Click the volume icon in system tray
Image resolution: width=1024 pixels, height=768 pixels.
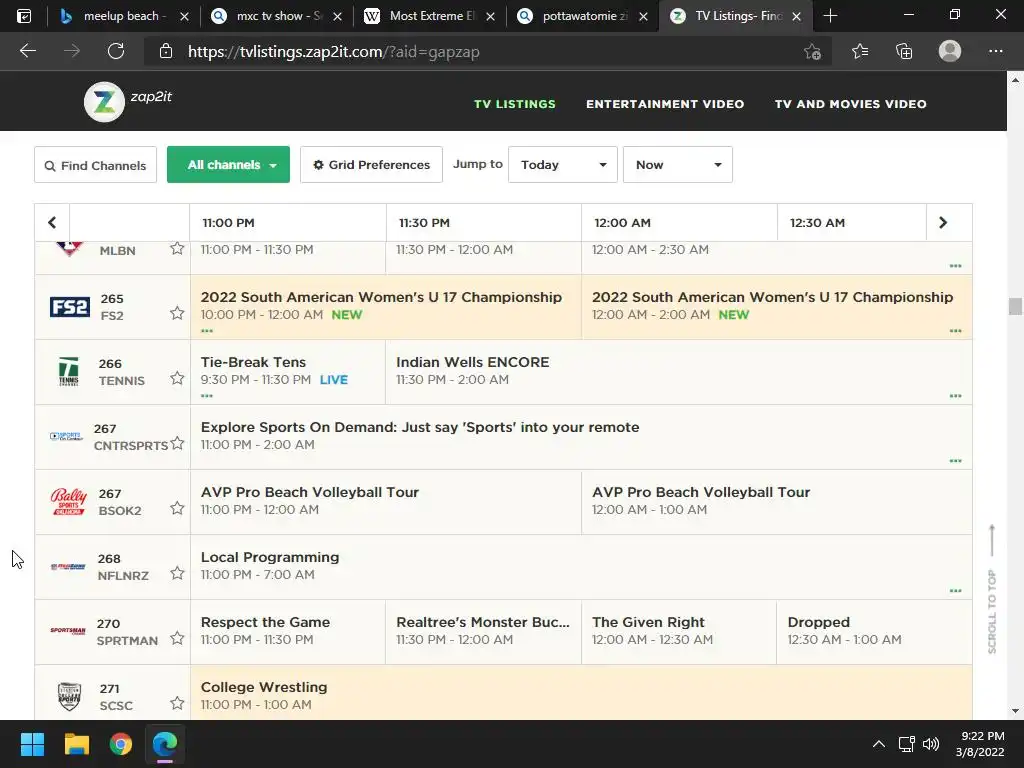coord(931,744)
